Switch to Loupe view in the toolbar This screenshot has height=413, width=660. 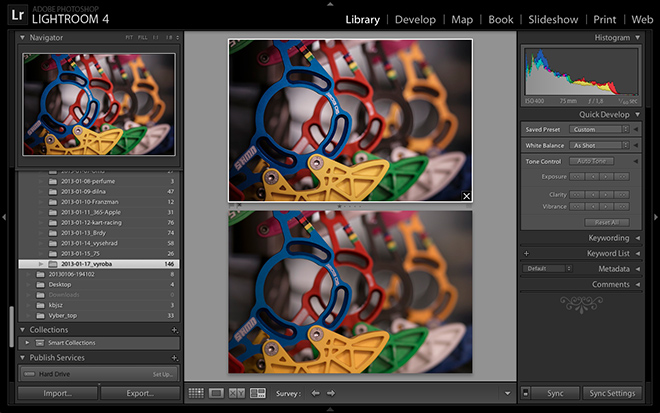[x=216, y=393]
